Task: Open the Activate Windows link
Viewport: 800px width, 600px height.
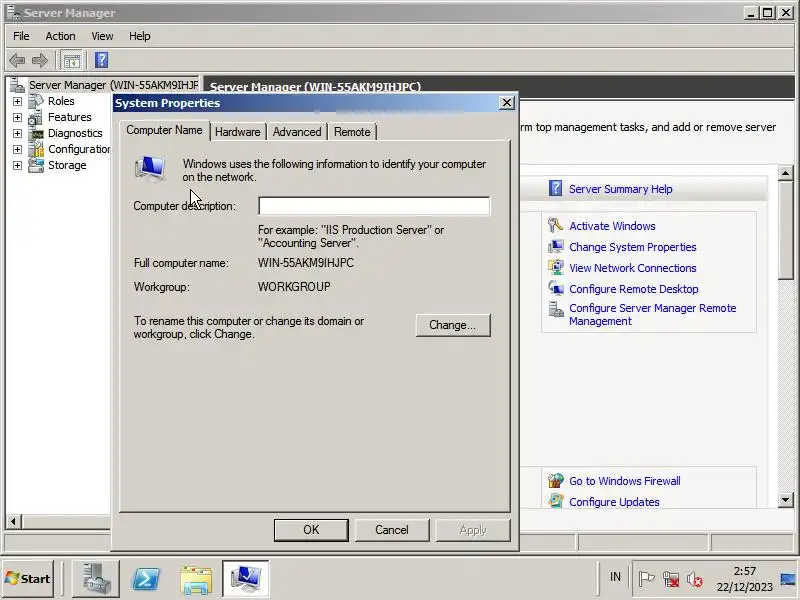Action: pos(612,226)
